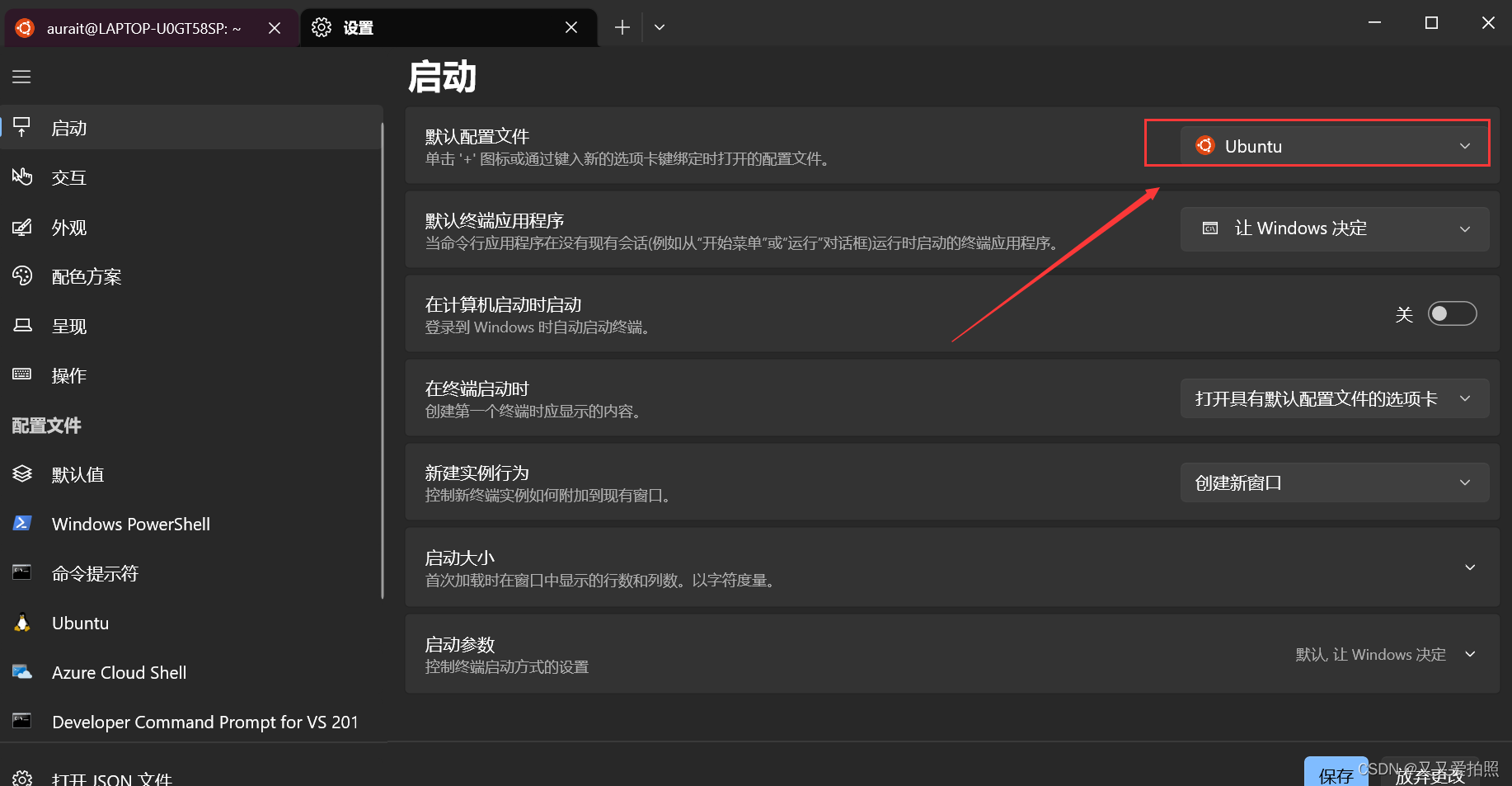The width and height of the screenshot is (1512, 786).
Task: Open the new tab profile dropdown arrow
Action: click(x=660, y=28)
